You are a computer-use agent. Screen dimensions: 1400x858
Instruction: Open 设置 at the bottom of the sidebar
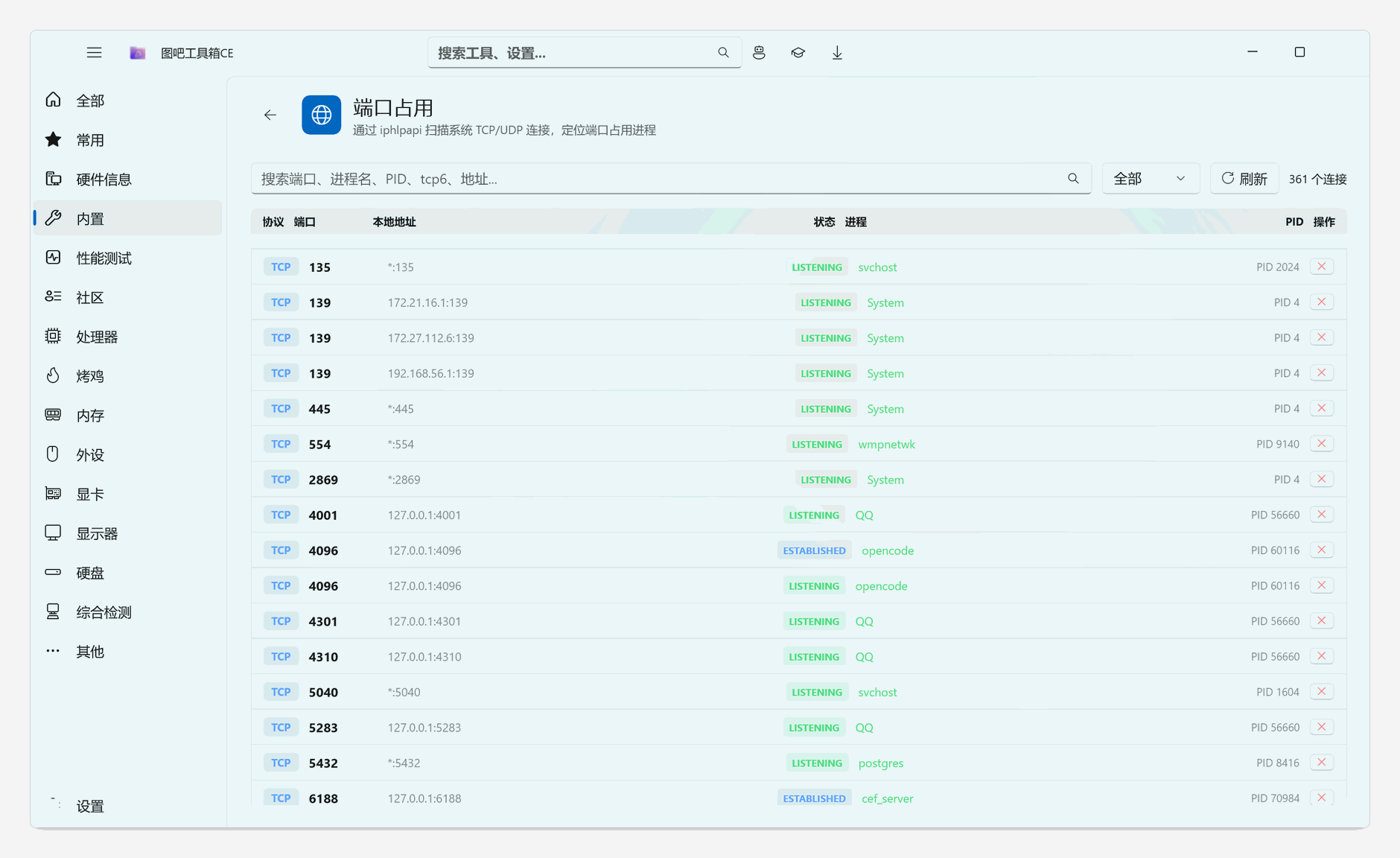tap(127, 807)
